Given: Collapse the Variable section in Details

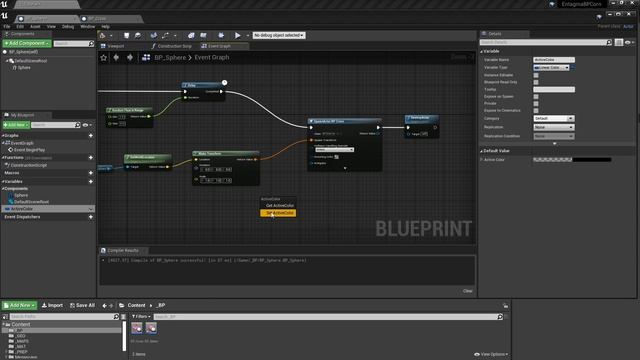Looking at the screenshot, I should (x=482, y=51).
